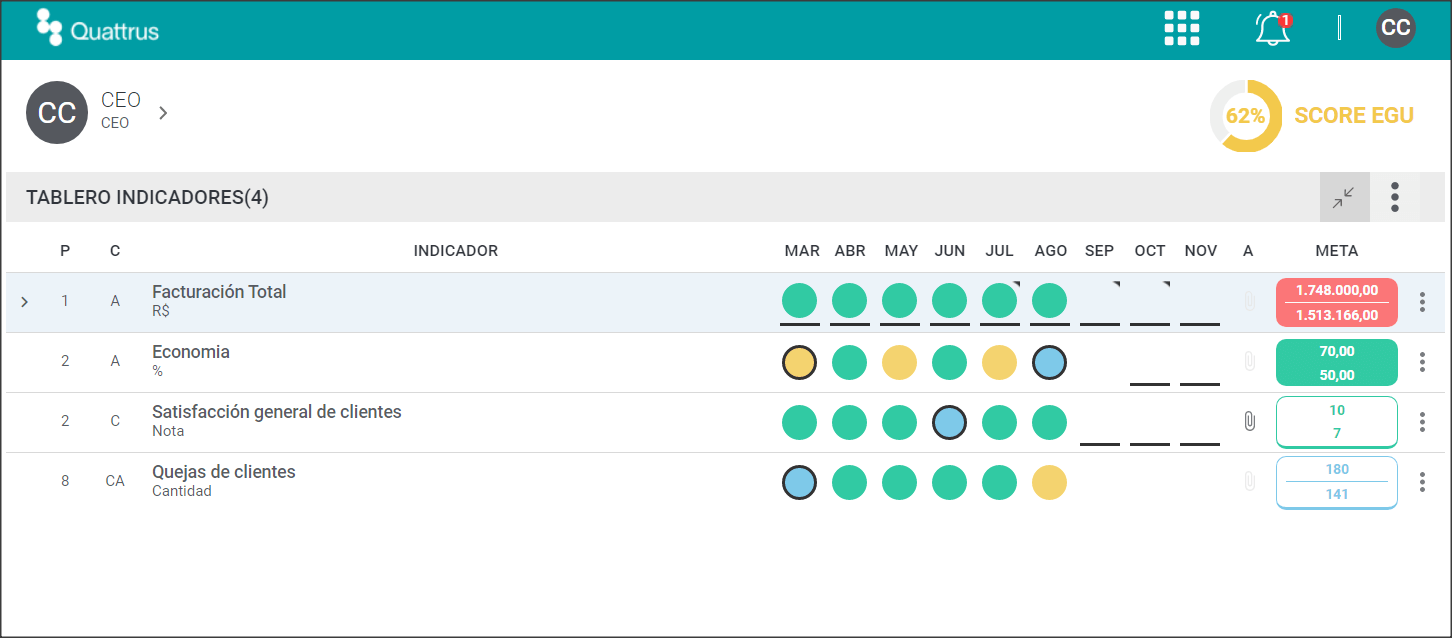The height and width of the screenshot is (638, 1452).
Task: Open the apps grid menu
Action: (1182, 28)
